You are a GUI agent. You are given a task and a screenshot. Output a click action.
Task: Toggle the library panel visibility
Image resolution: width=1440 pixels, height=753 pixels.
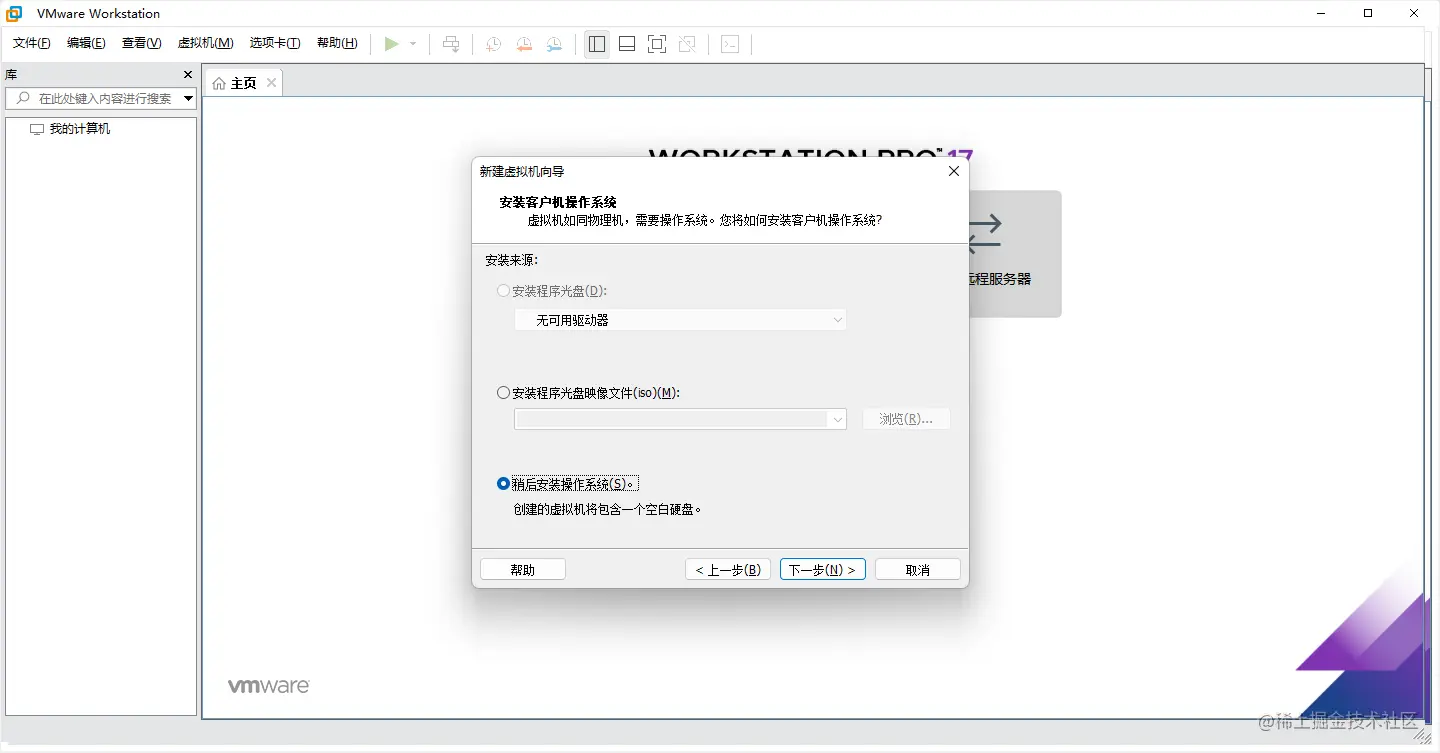point(596,43)
